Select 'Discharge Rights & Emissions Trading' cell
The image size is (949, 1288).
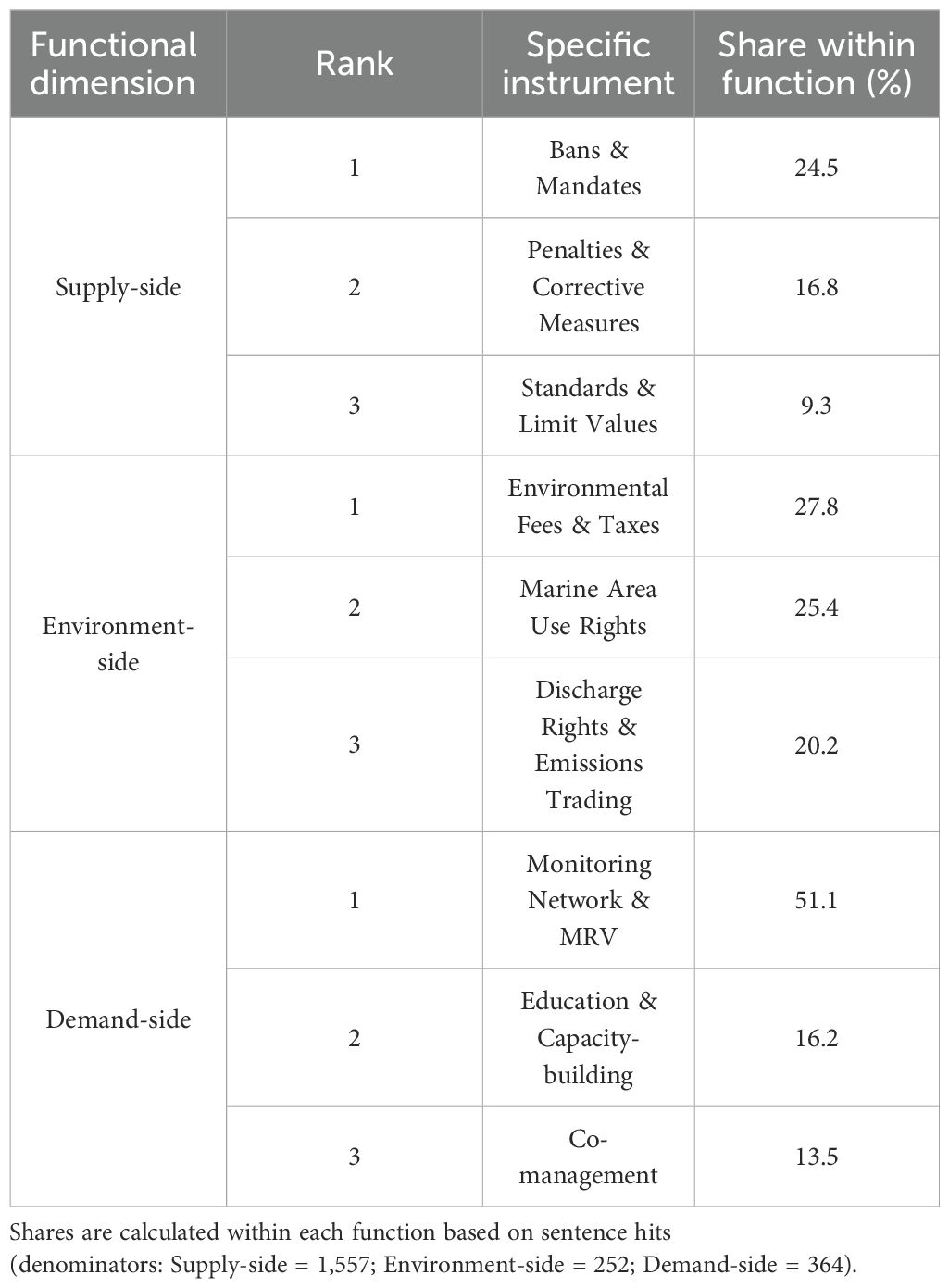588,744
